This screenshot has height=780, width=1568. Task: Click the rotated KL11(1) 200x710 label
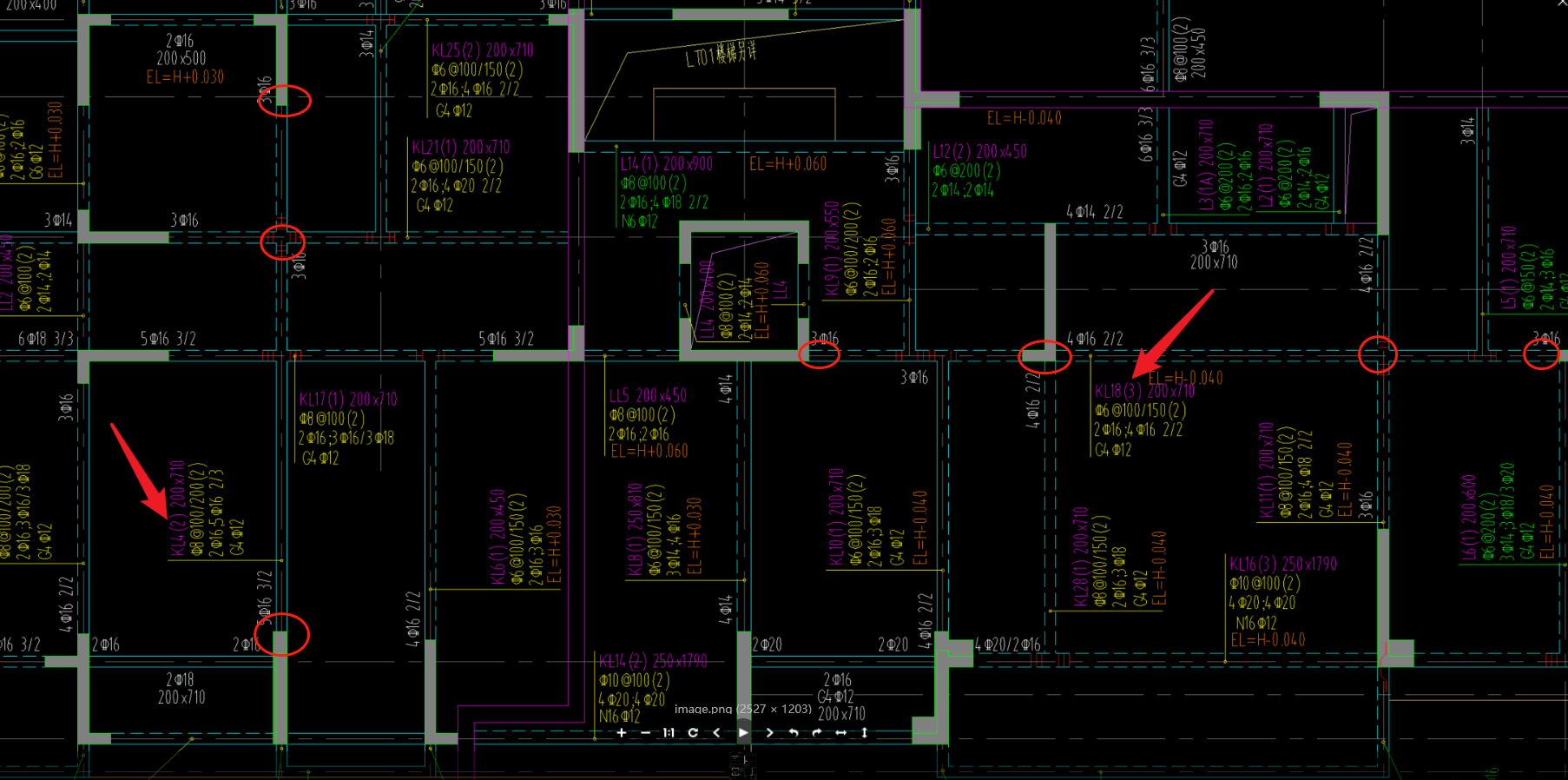(1266, 471)
